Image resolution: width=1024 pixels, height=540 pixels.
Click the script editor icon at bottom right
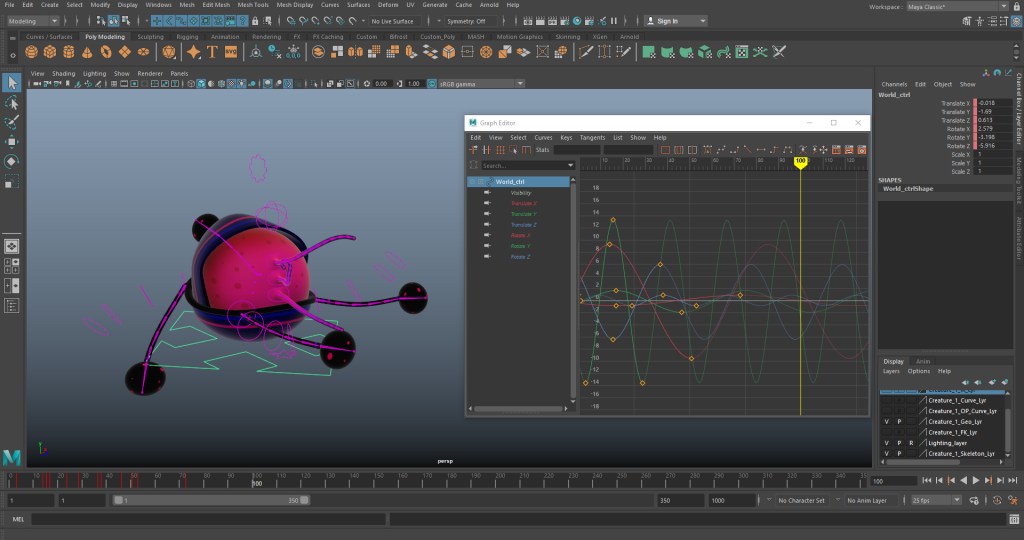tap(1013, 519)
